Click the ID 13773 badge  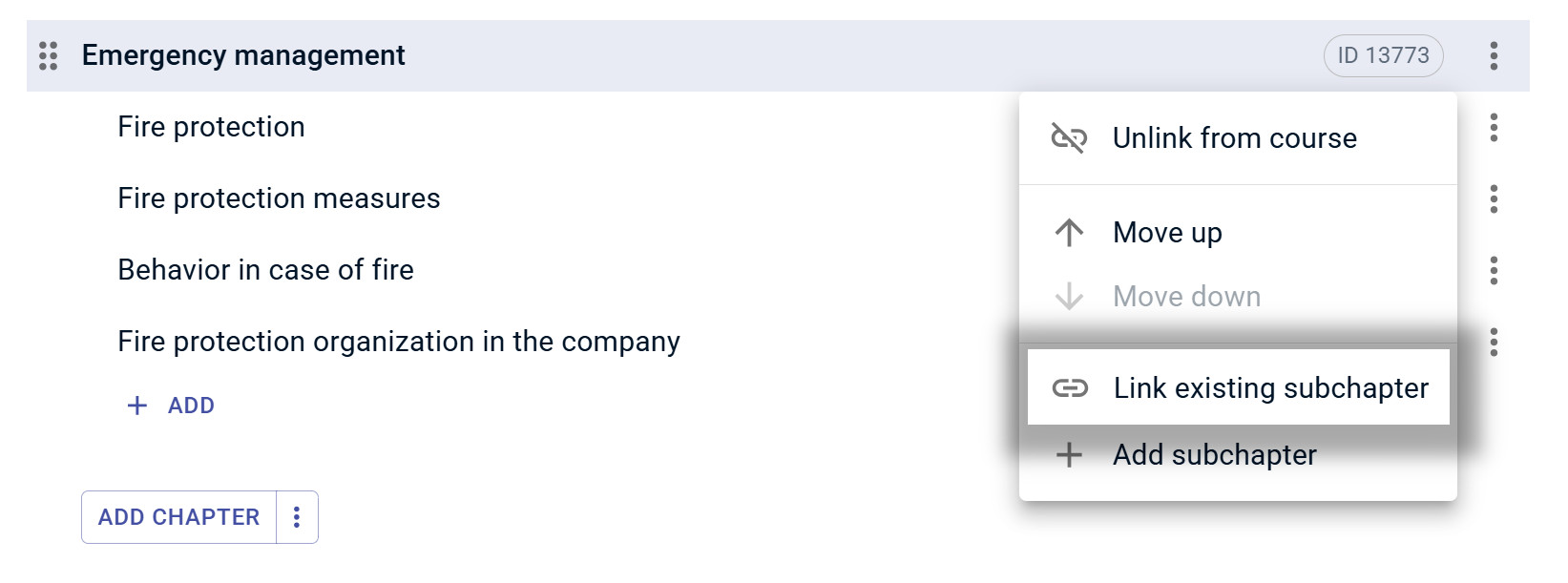click(1384, 55)
